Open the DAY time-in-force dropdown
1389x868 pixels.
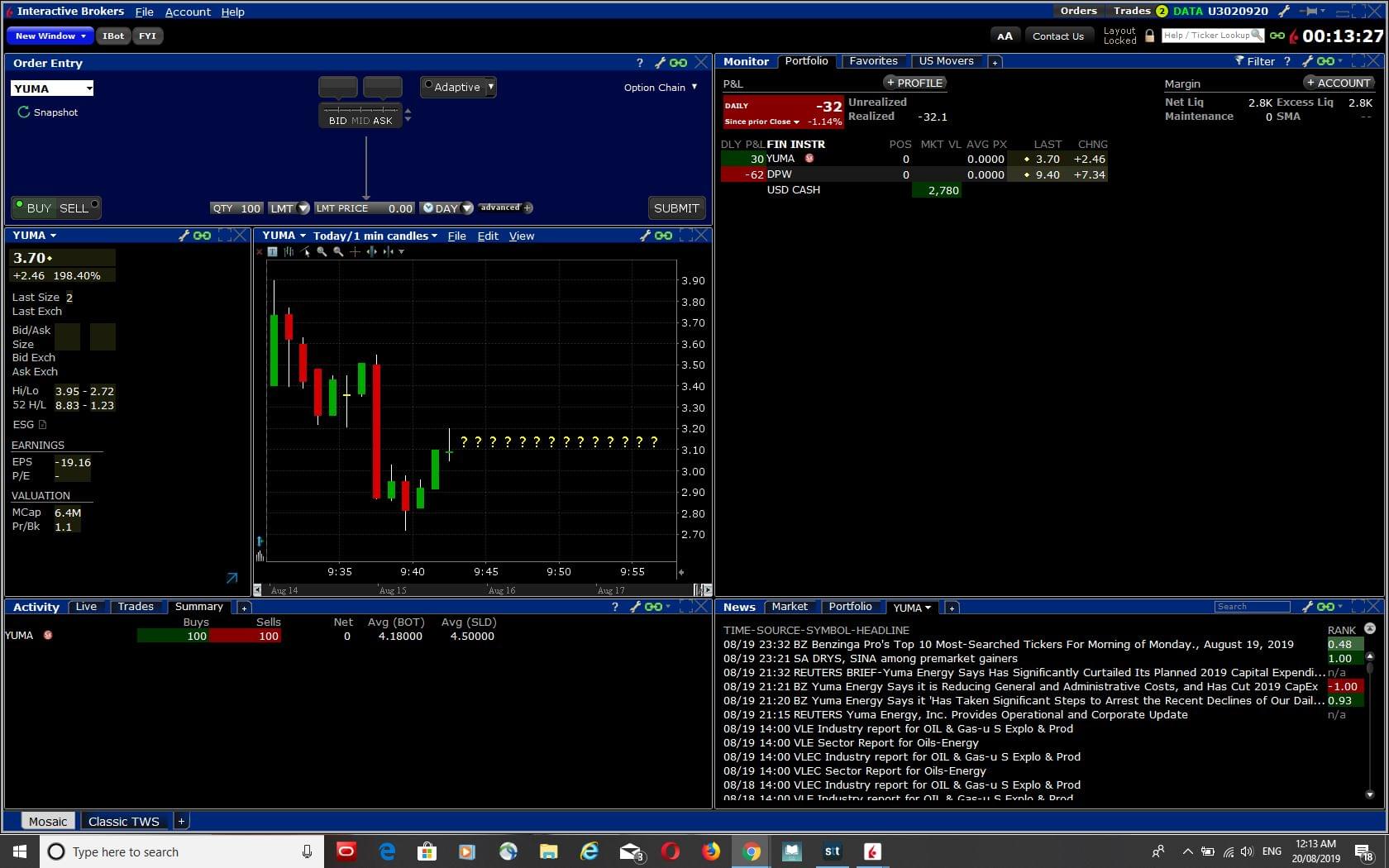467,208
